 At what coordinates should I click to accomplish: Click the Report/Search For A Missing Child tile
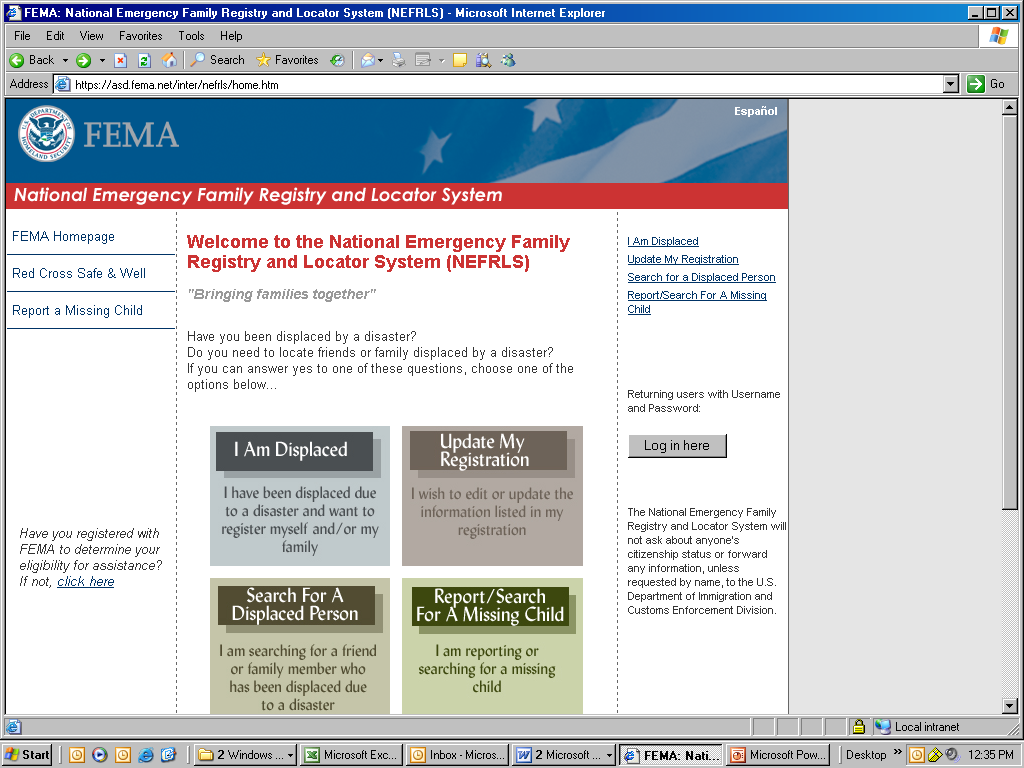point(492,647)
